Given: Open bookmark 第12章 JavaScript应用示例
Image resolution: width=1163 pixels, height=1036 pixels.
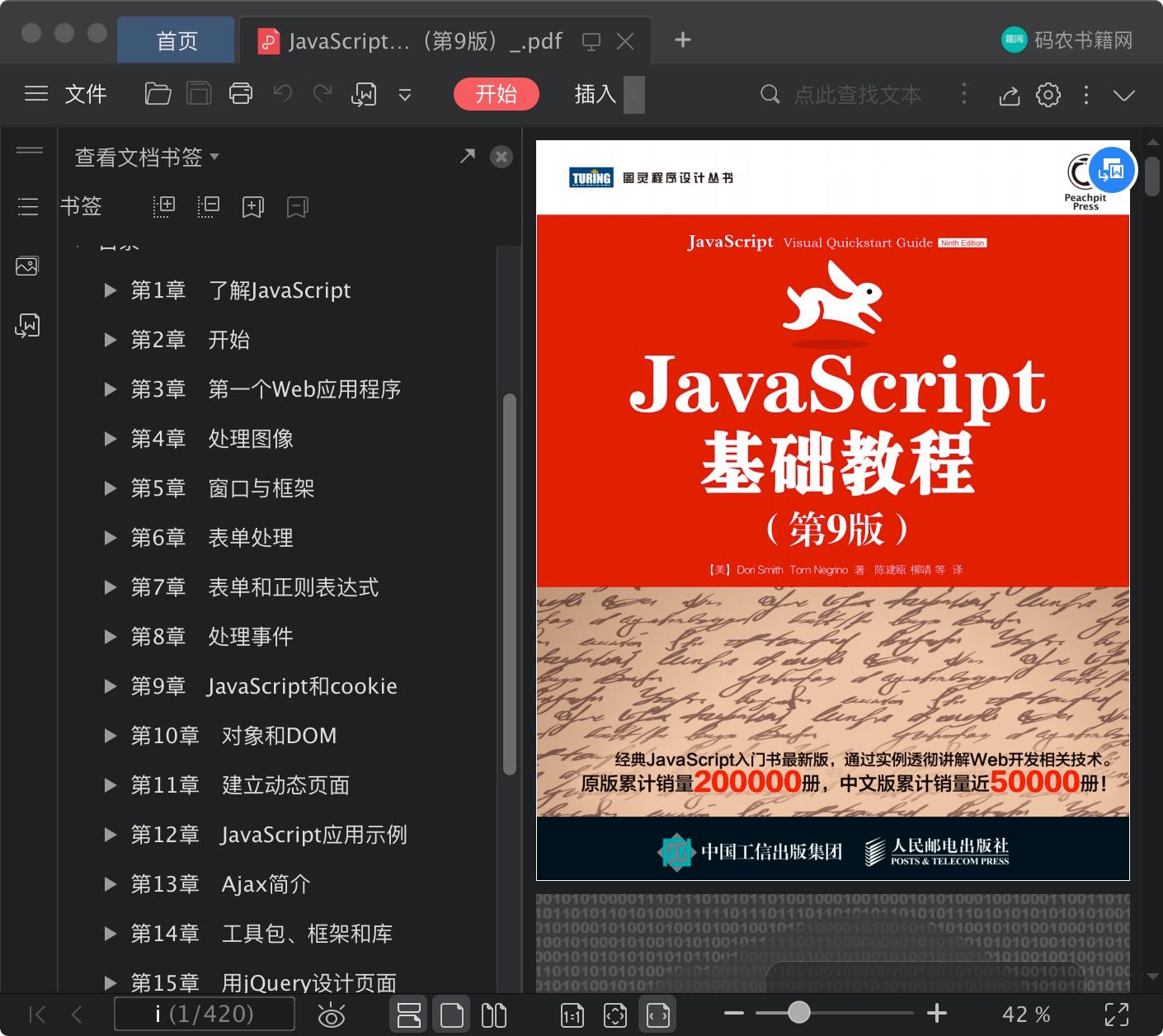Looking at the screenshot, I should click(269, 835).
